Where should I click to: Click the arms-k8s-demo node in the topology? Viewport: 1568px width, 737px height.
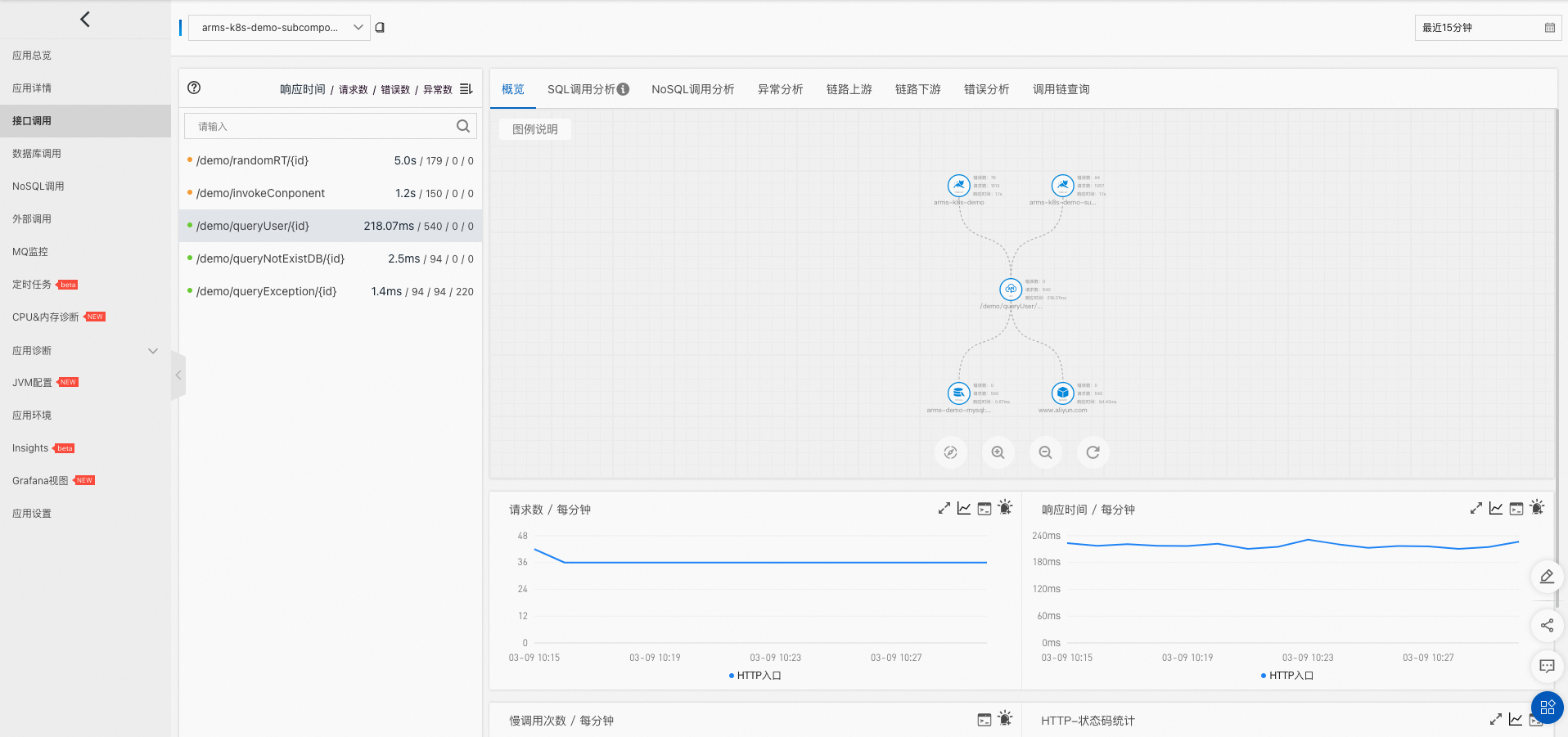click(959, 186)
